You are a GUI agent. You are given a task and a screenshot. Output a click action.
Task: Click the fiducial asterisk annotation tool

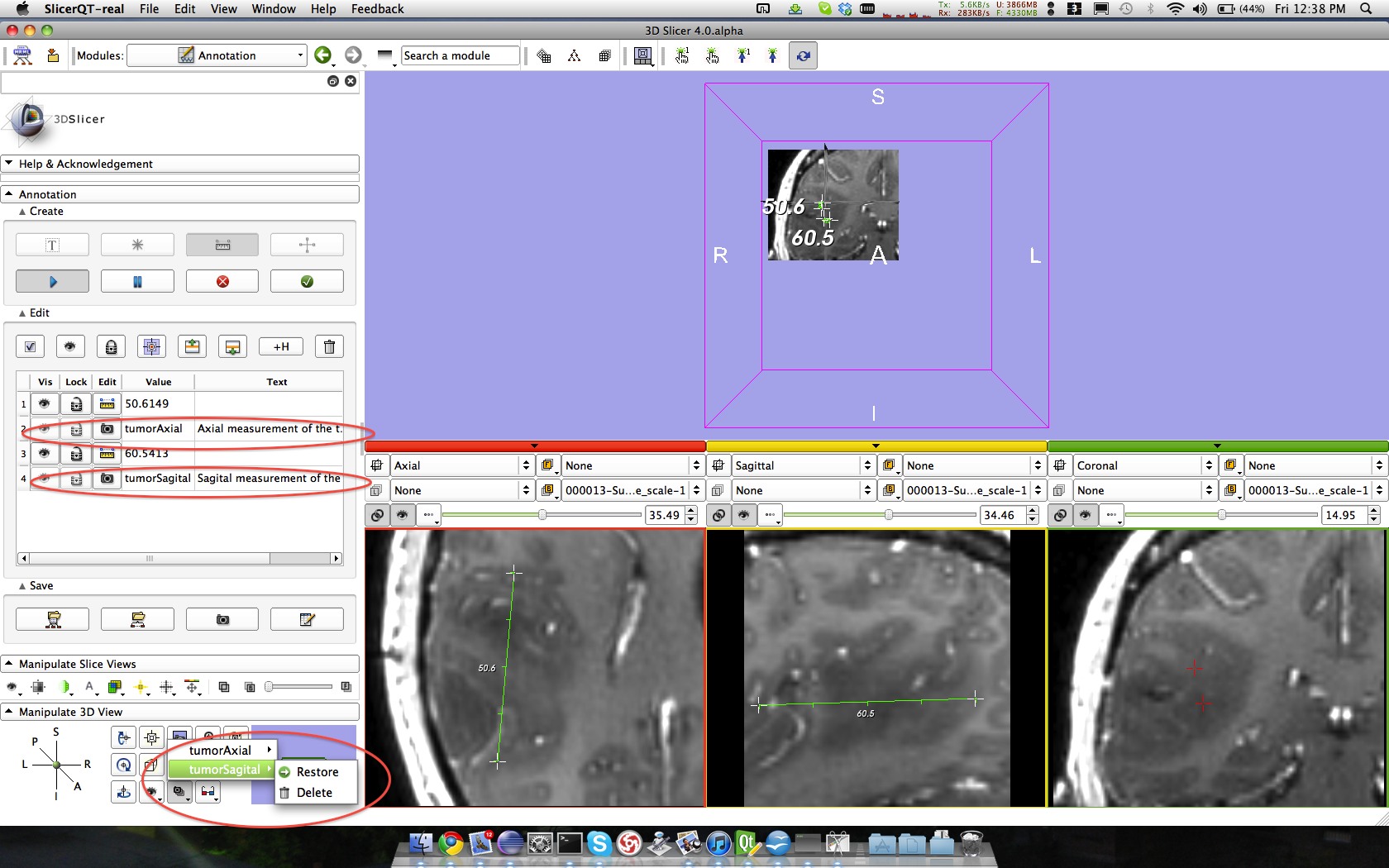(x=137, y=245)
